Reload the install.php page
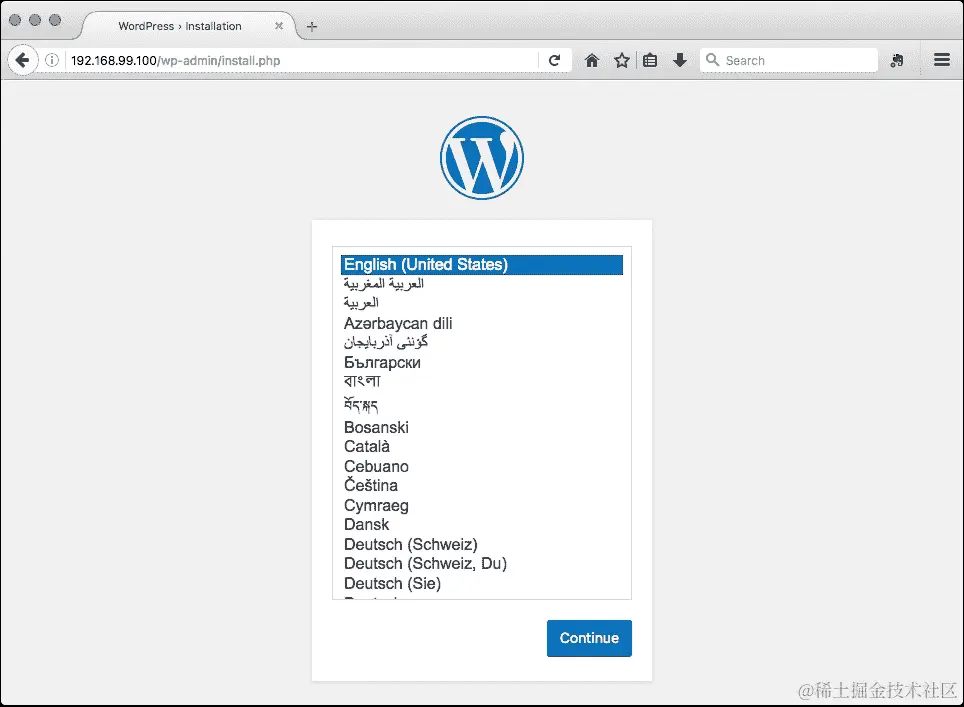Image resolution: width=964 pixels, height=707 pixels. click(557, 59)
